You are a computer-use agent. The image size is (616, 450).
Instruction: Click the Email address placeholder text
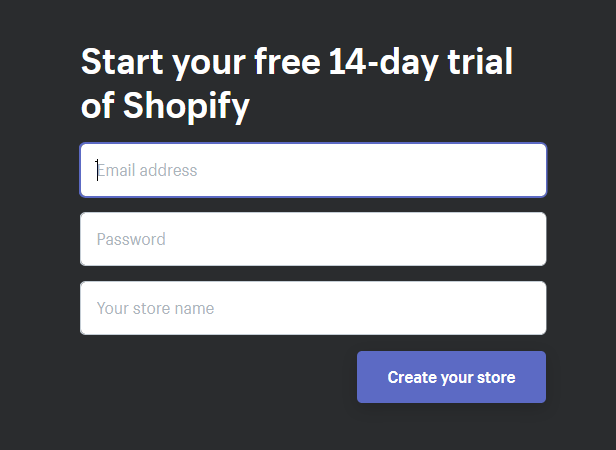pyautogui.click(x=147, y=170)
